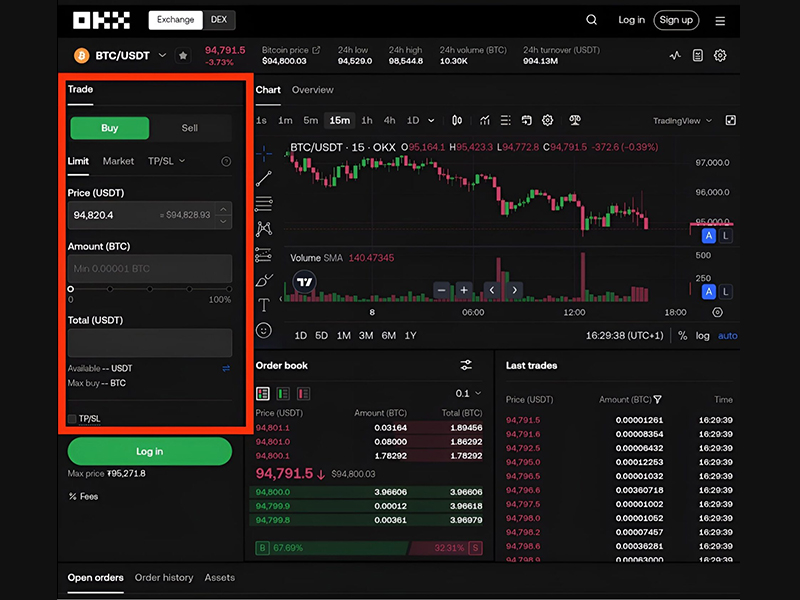This screenshot has width=800, height=600.
Task: Open order book 0.1 depth dropdown
Action: (x=468, y=393)
